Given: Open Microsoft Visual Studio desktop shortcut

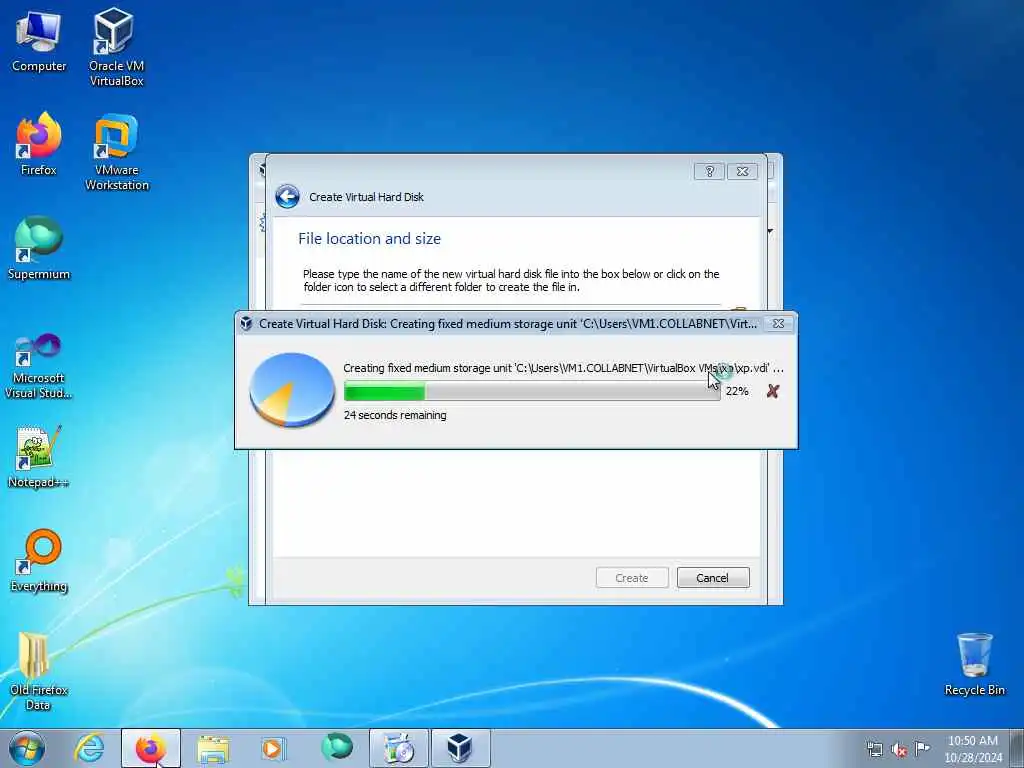Looking at the screenshot, I should pos(39,366).
